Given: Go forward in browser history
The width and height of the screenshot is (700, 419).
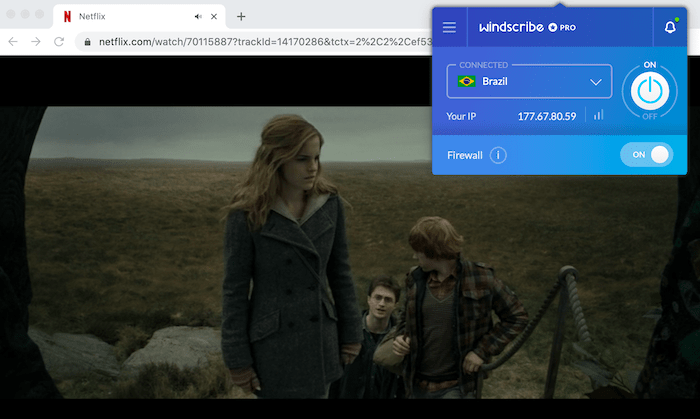Looking at the screenshot, I should 36,41.
